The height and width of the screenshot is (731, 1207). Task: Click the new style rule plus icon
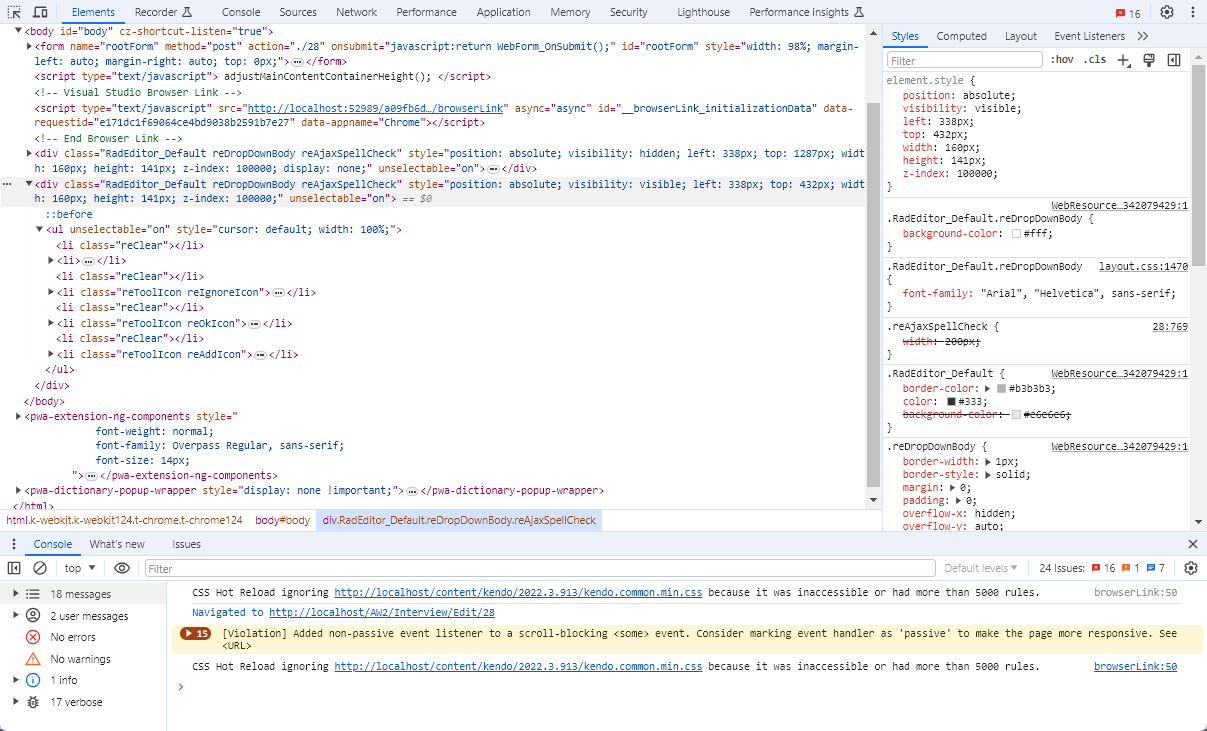pos(1123,60)
